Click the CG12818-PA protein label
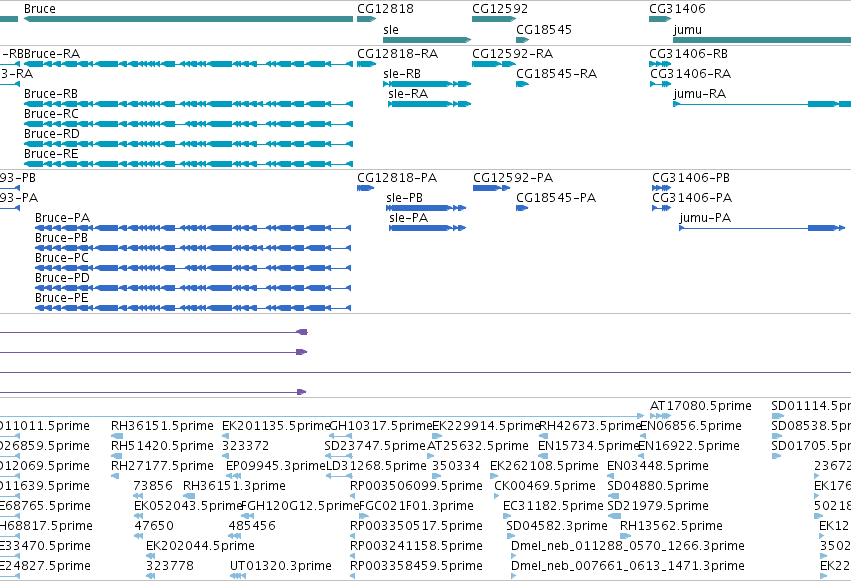Image resolution: width=851 pixels, height=581 pixels. click(x=397, y=178)
